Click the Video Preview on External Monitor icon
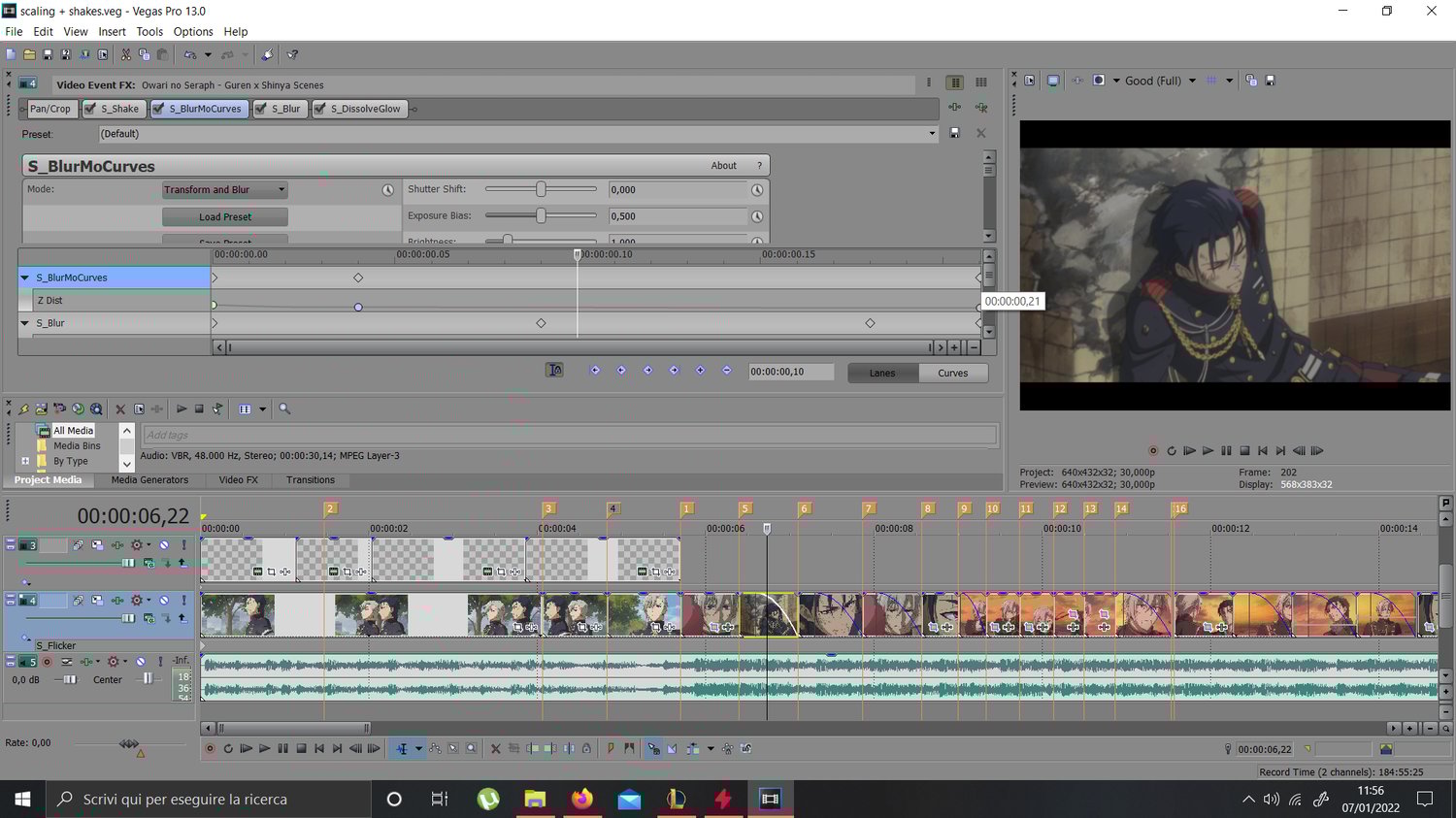 pyautogui.click(x=1053, y=81)
